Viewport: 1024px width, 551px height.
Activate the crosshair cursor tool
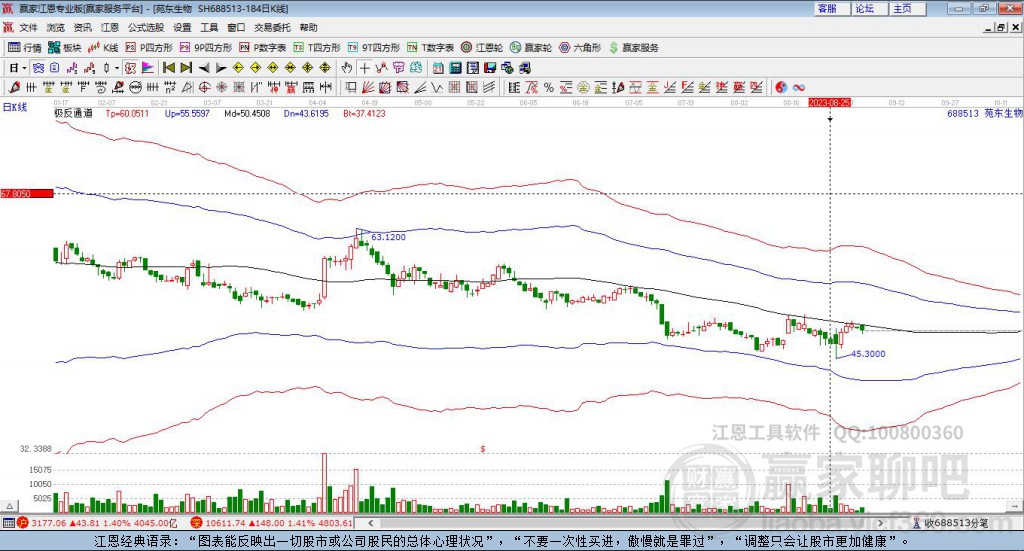[x=364, y=68]
